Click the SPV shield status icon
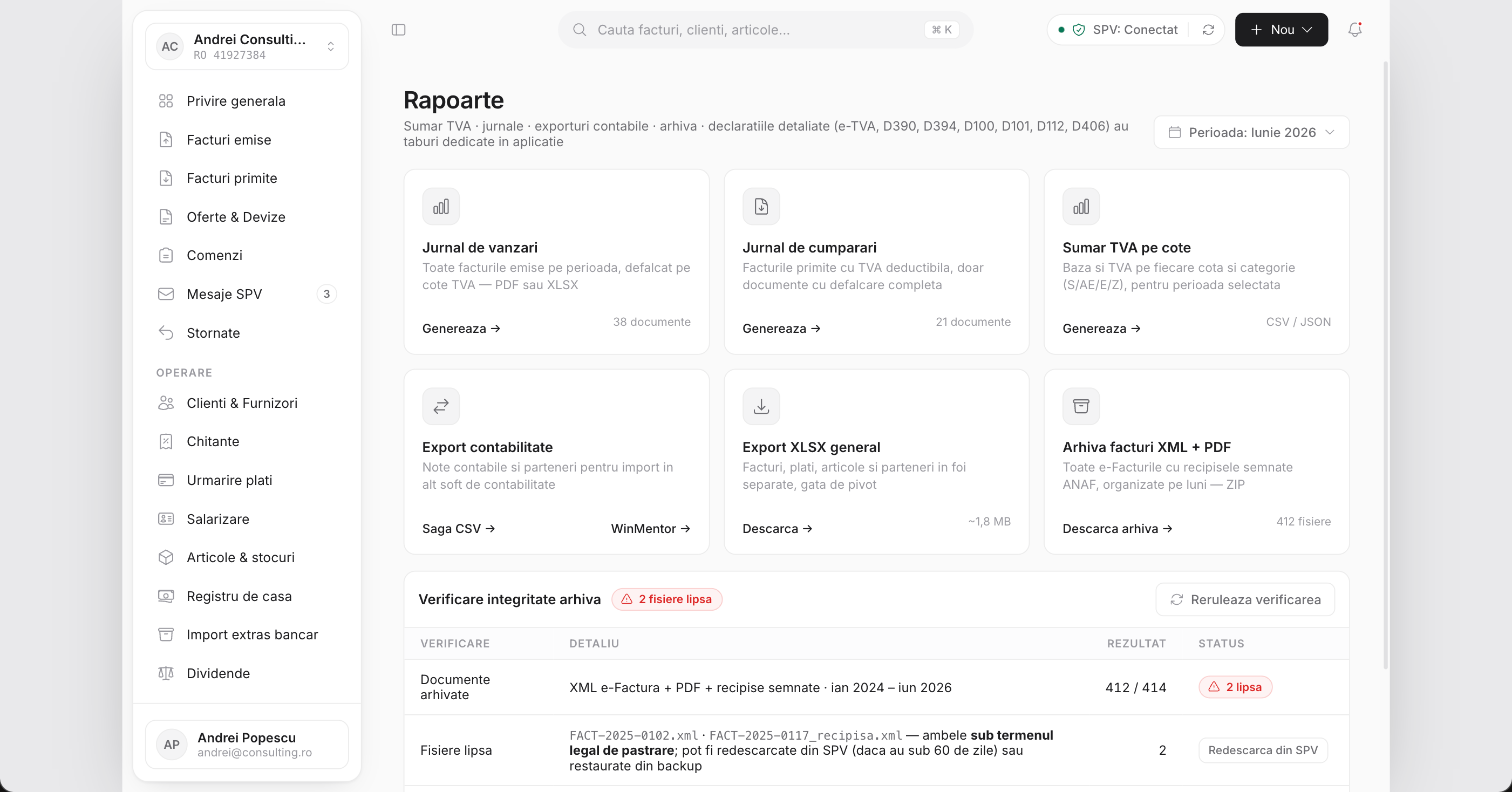Screen dimensions: 1512x792 pyautogui.click(x=1078, y=30)
